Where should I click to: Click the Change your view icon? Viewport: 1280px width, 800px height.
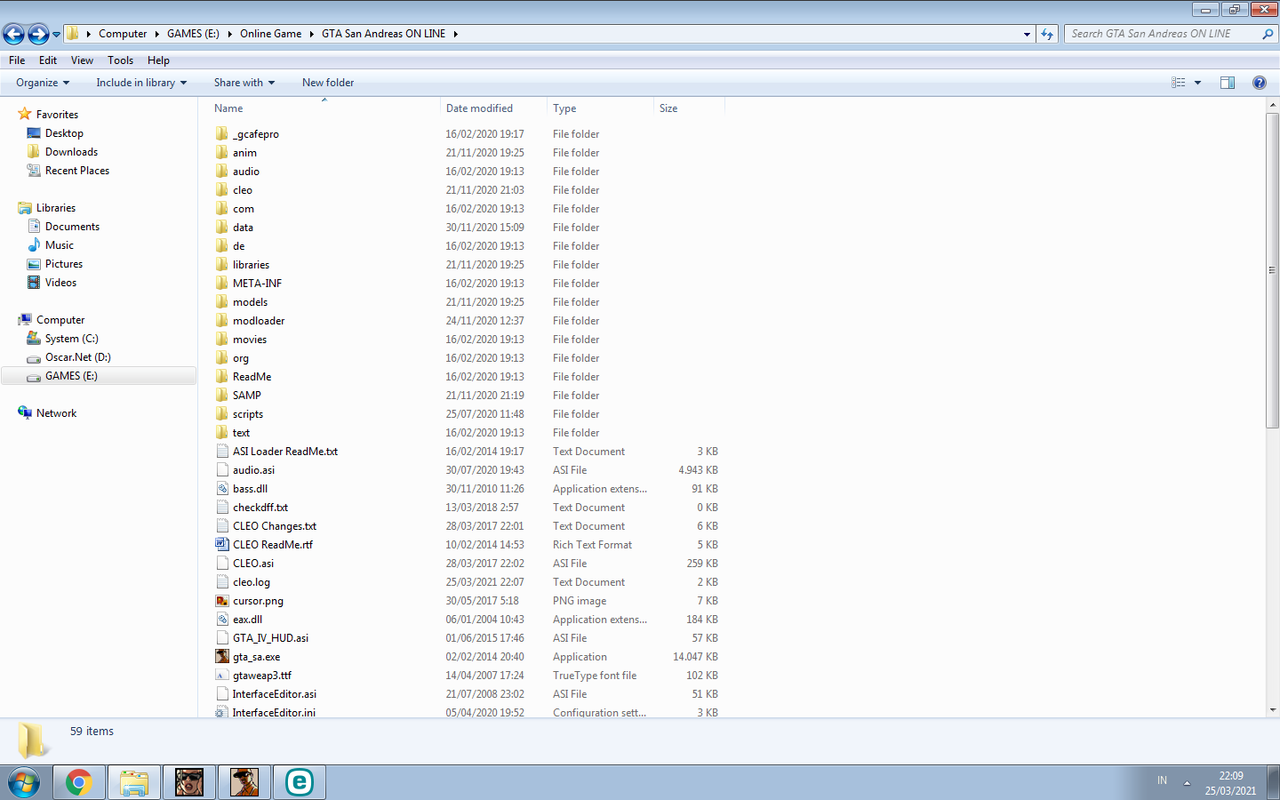(x=1179, y=83)
